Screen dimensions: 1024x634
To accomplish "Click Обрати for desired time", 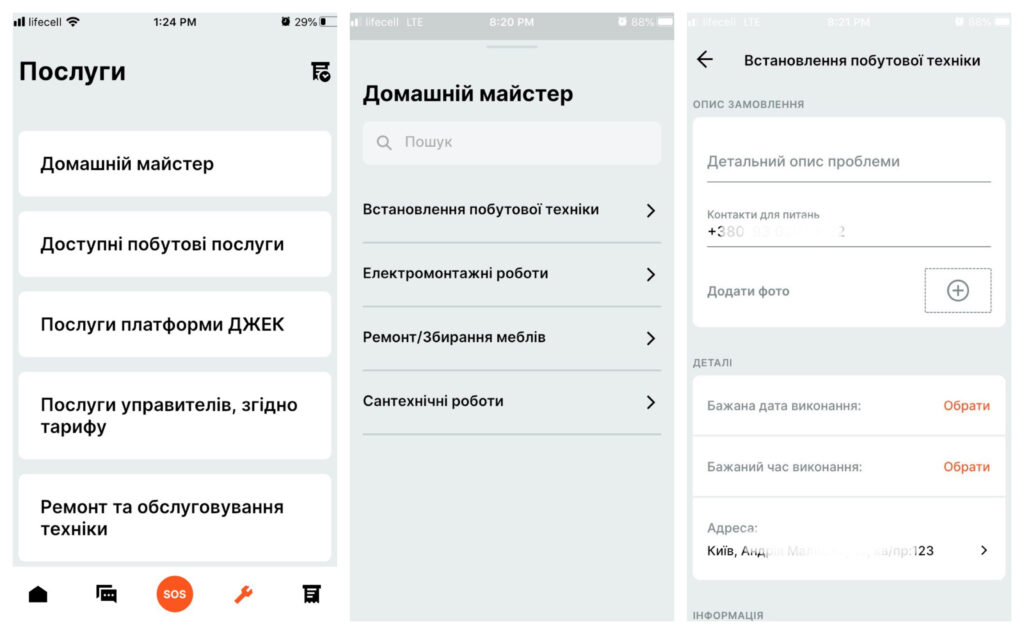I will [966, 467].
